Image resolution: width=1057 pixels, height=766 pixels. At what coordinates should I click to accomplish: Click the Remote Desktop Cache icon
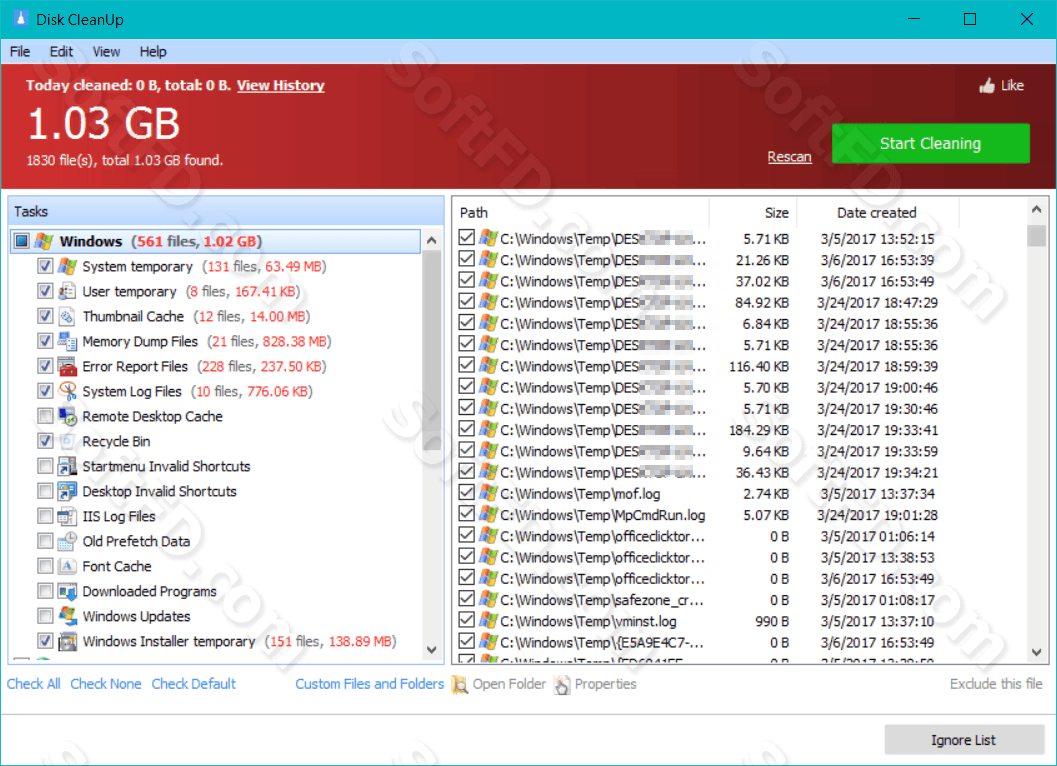67,416
